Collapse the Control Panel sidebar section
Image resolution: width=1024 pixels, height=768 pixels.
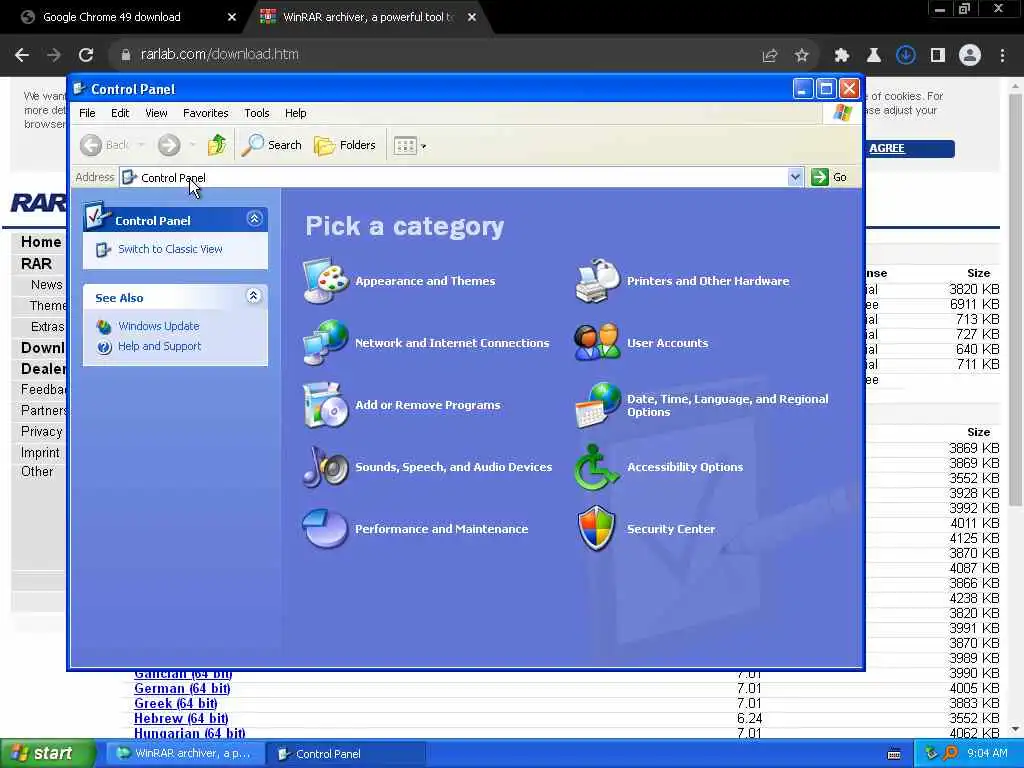[x=255, y=219]
